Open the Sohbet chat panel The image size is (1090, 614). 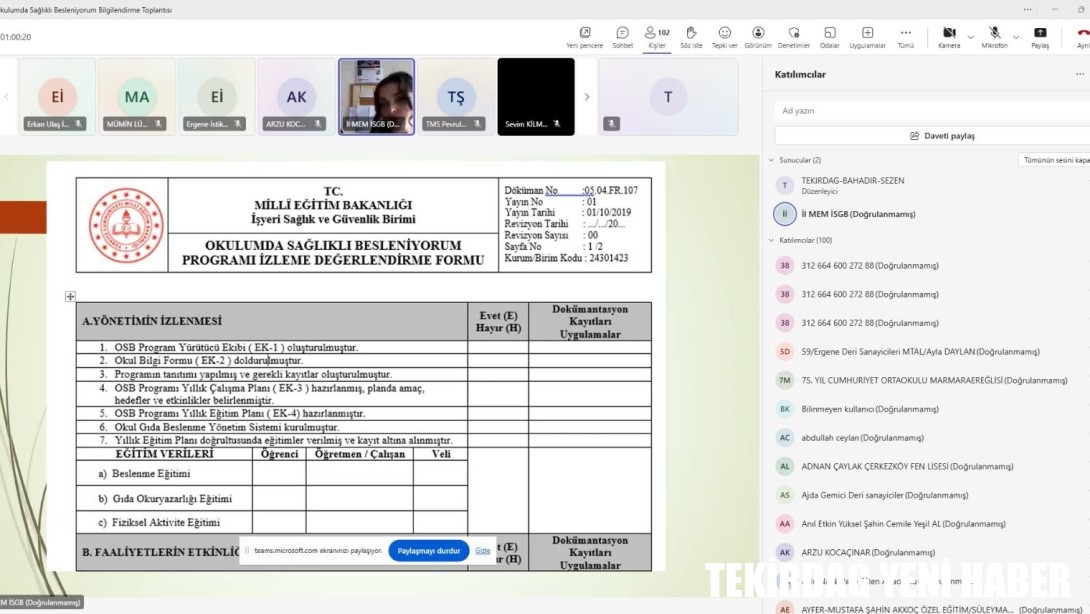pyautogui.click(x=622, y=38)
